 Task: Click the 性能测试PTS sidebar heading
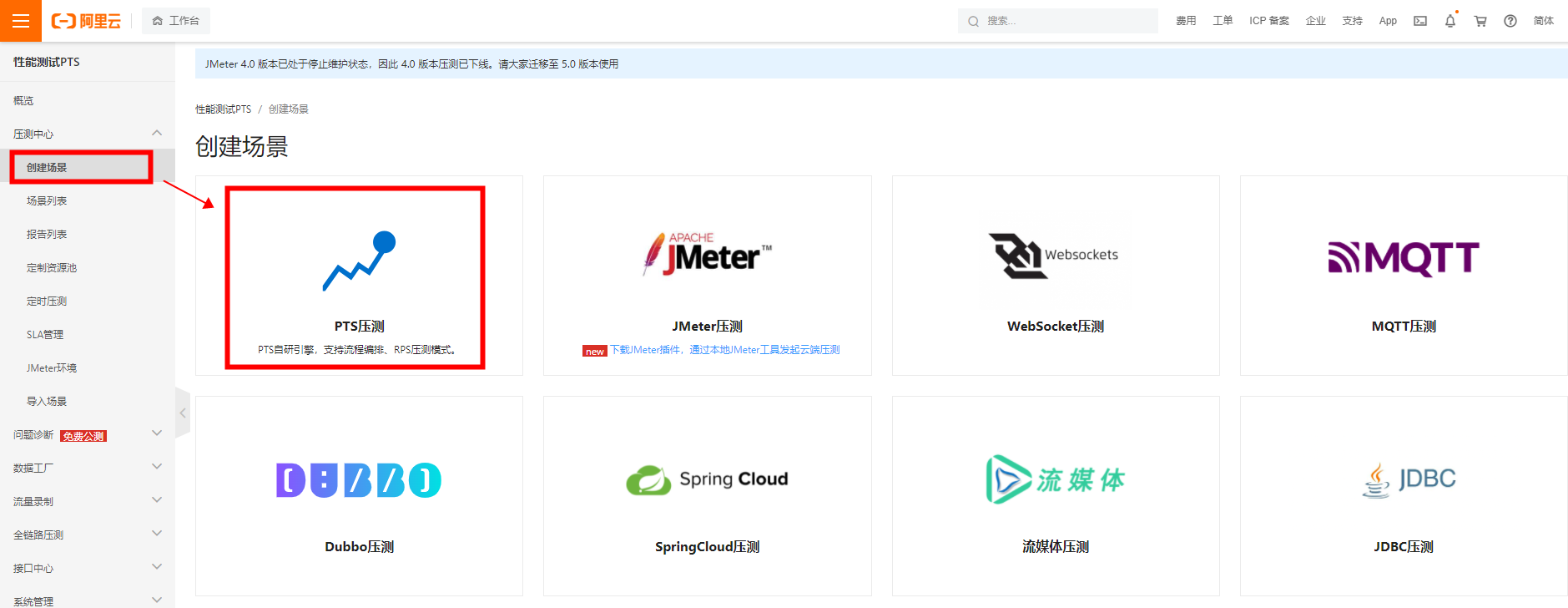tap(47, 62)
